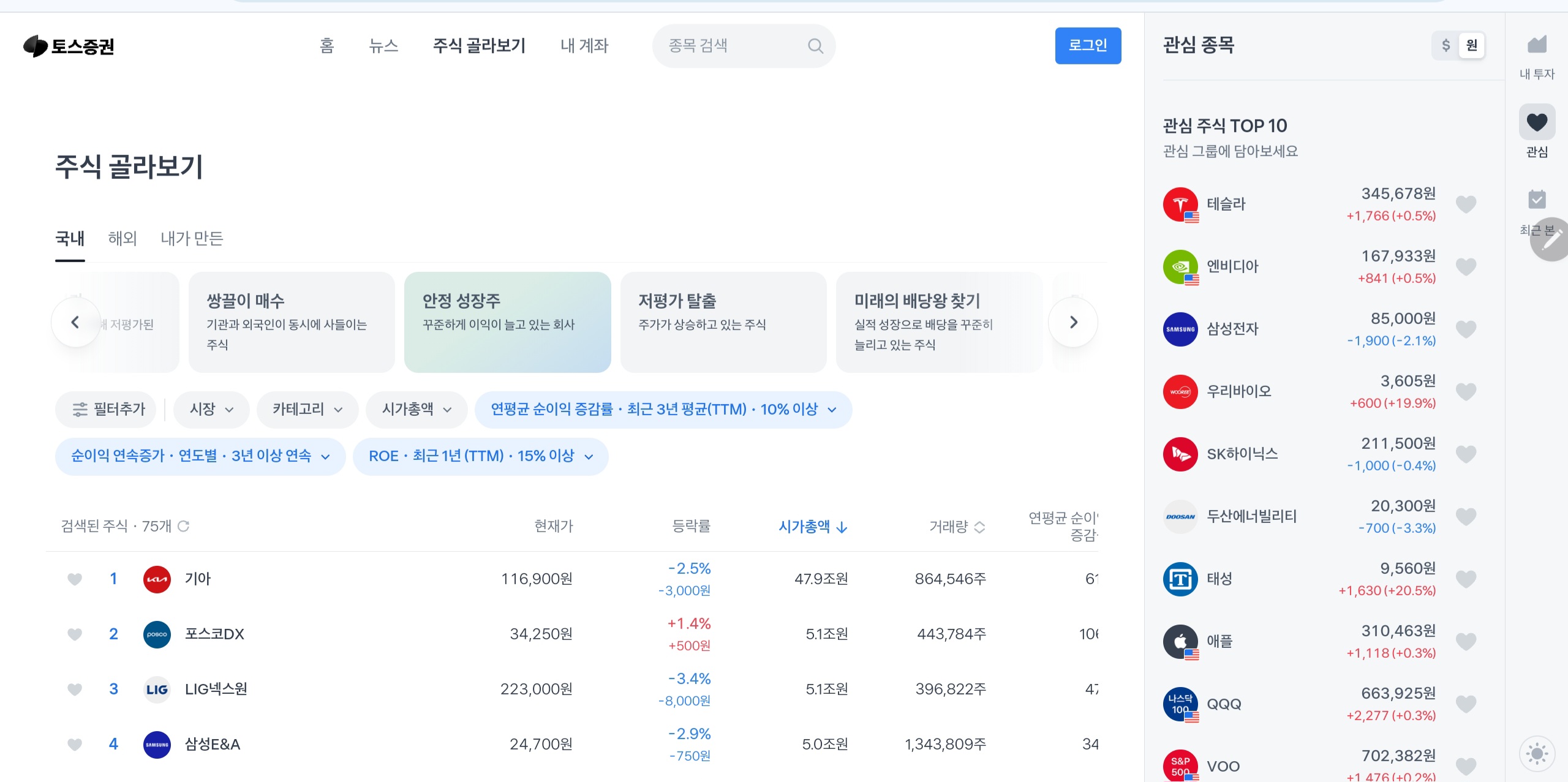
Task: Open 뉴스 in navigation
Action: click(383, 46)
